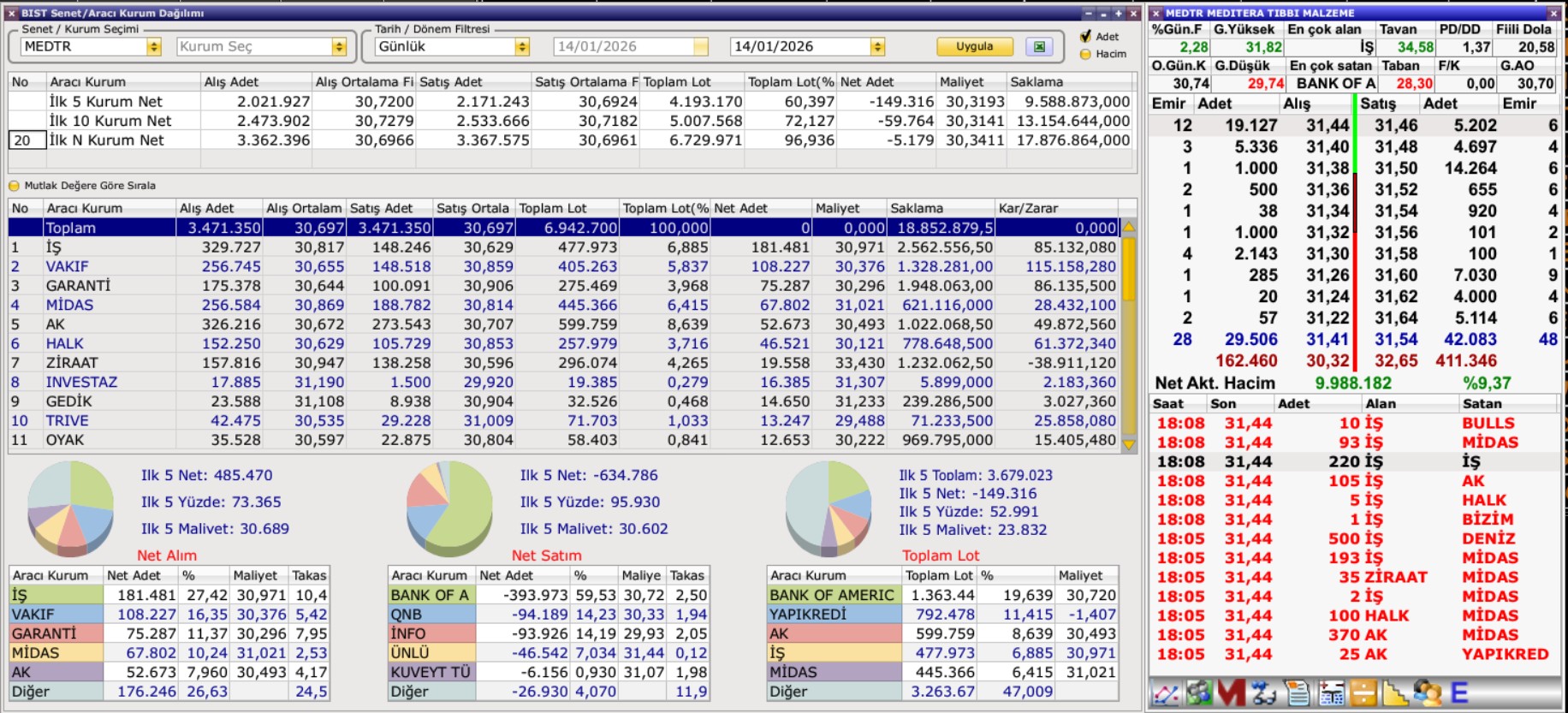Expand the Kurum Seç dropdown

pyautogui.click(x=339, y=47)
